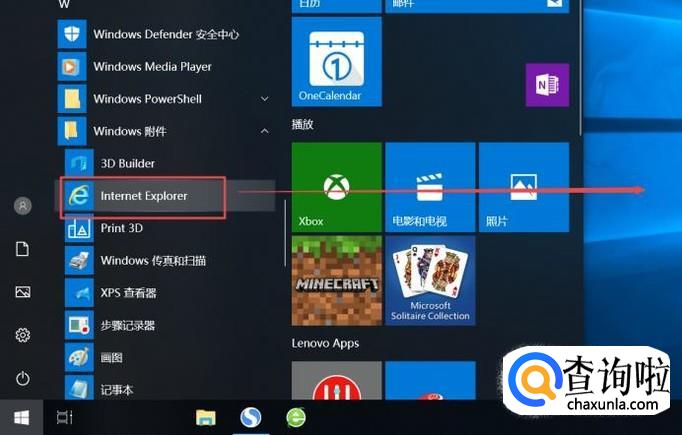Open the user account icon in Start sidebar
This screenshot has width=682, height=435.
pyautogui.click(x=23, y=205)
